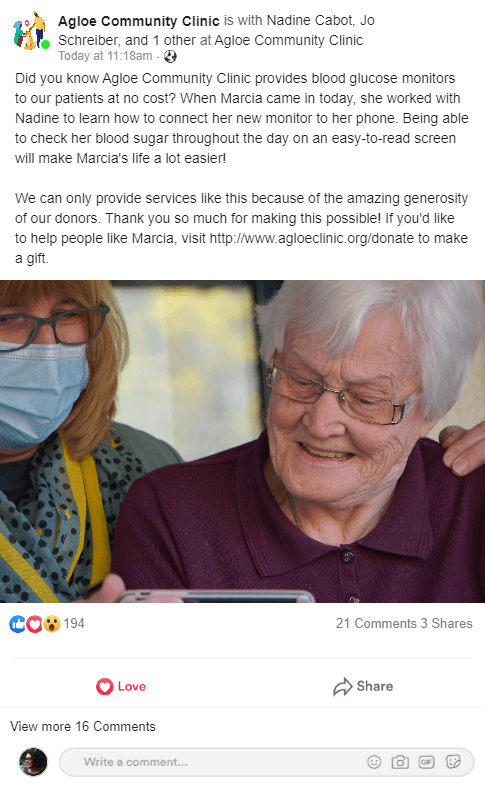This screenshot has height=786, width=485.
Task: Click the globe public-audience icon
Action: pos(170,57)
